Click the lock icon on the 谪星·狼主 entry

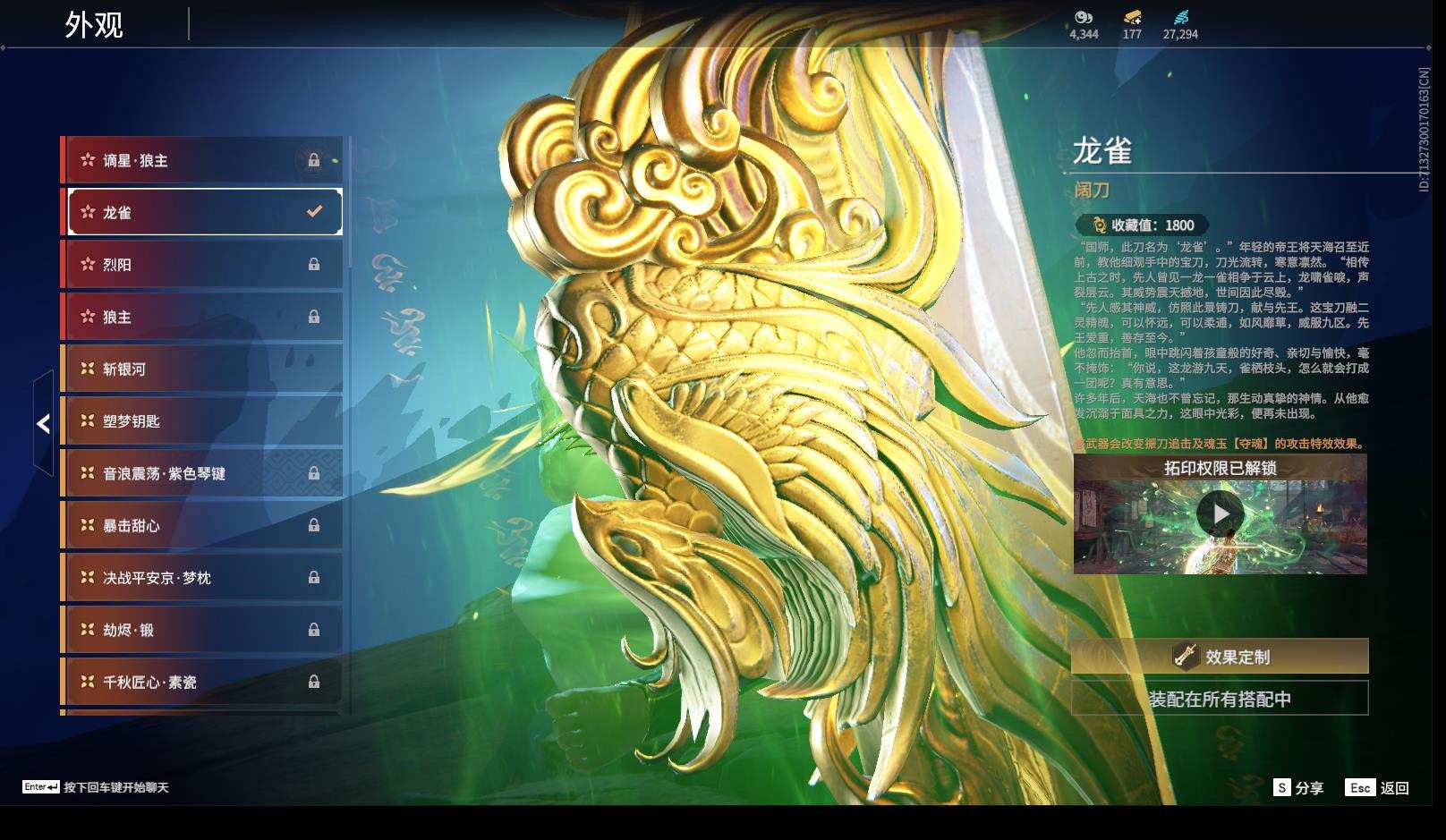coord(314,160)
